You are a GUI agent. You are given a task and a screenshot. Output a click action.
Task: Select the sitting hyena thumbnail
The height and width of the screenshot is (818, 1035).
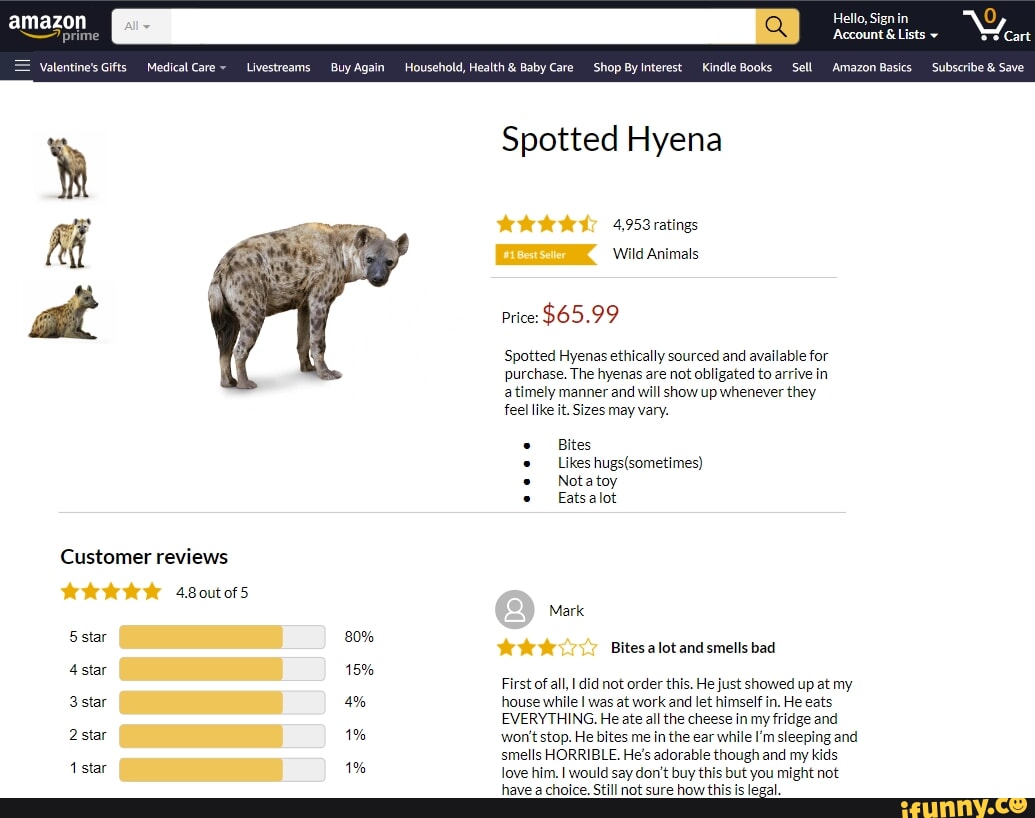(68, 311)
